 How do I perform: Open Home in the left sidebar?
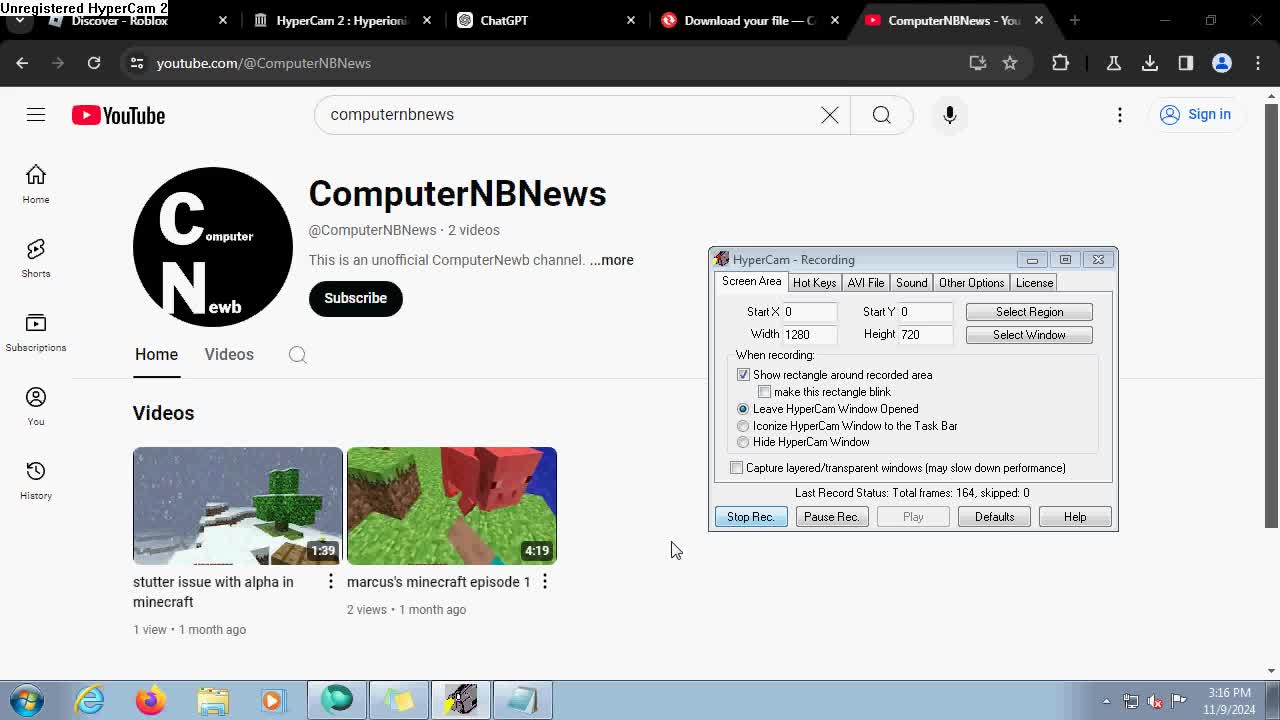tap(36, 184)
